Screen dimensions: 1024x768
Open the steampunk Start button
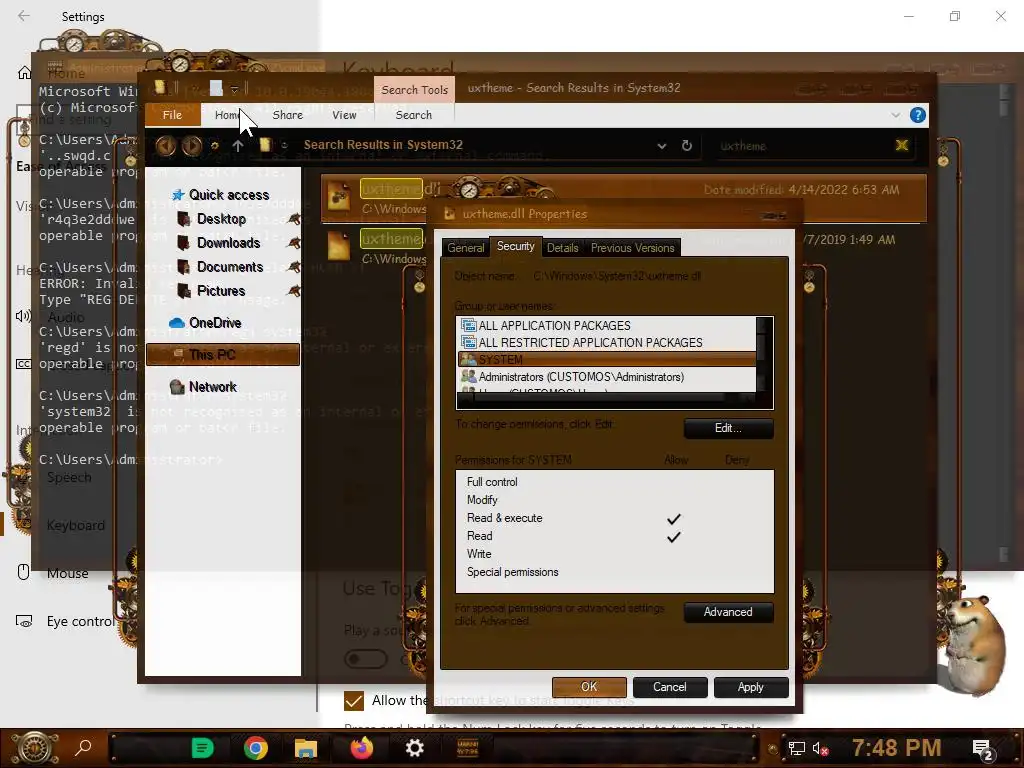coord(34,748)
